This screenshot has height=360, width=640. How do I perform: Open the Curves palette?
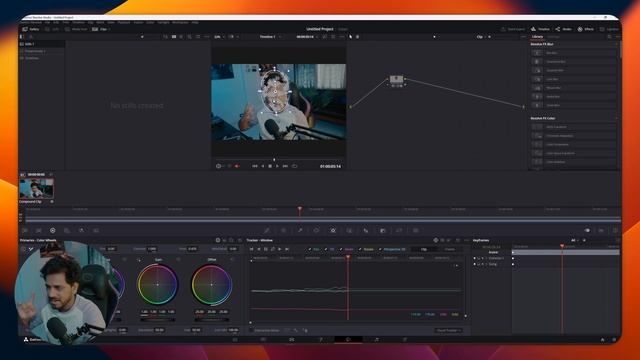(267, 231)
